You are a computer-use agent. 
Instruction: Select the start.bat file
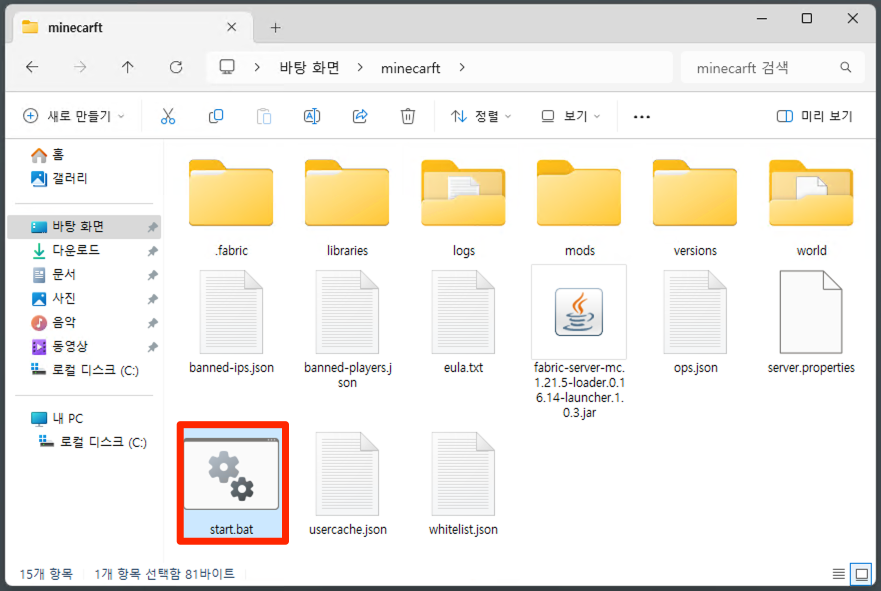coord(231,483)
